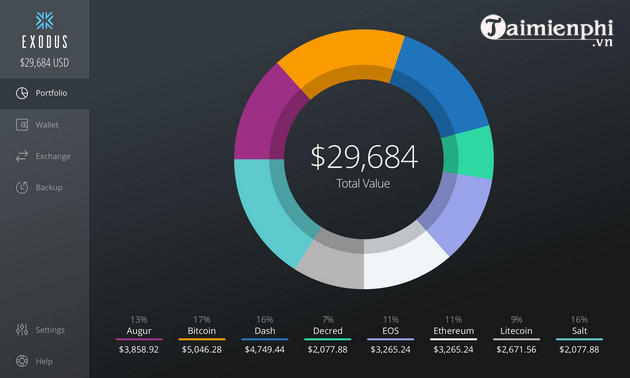The width and height of the screenshot is (630, 378).
Task: Click the $3,858.92 Augur value
Action: pyautogui.click(x=139, y=349)
